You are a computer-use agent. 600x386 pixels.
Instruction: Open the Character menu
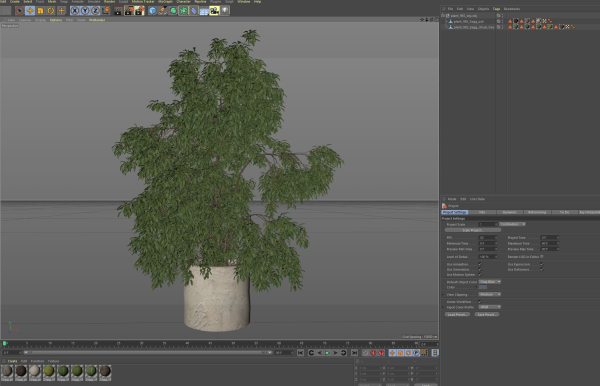(183, 2)
